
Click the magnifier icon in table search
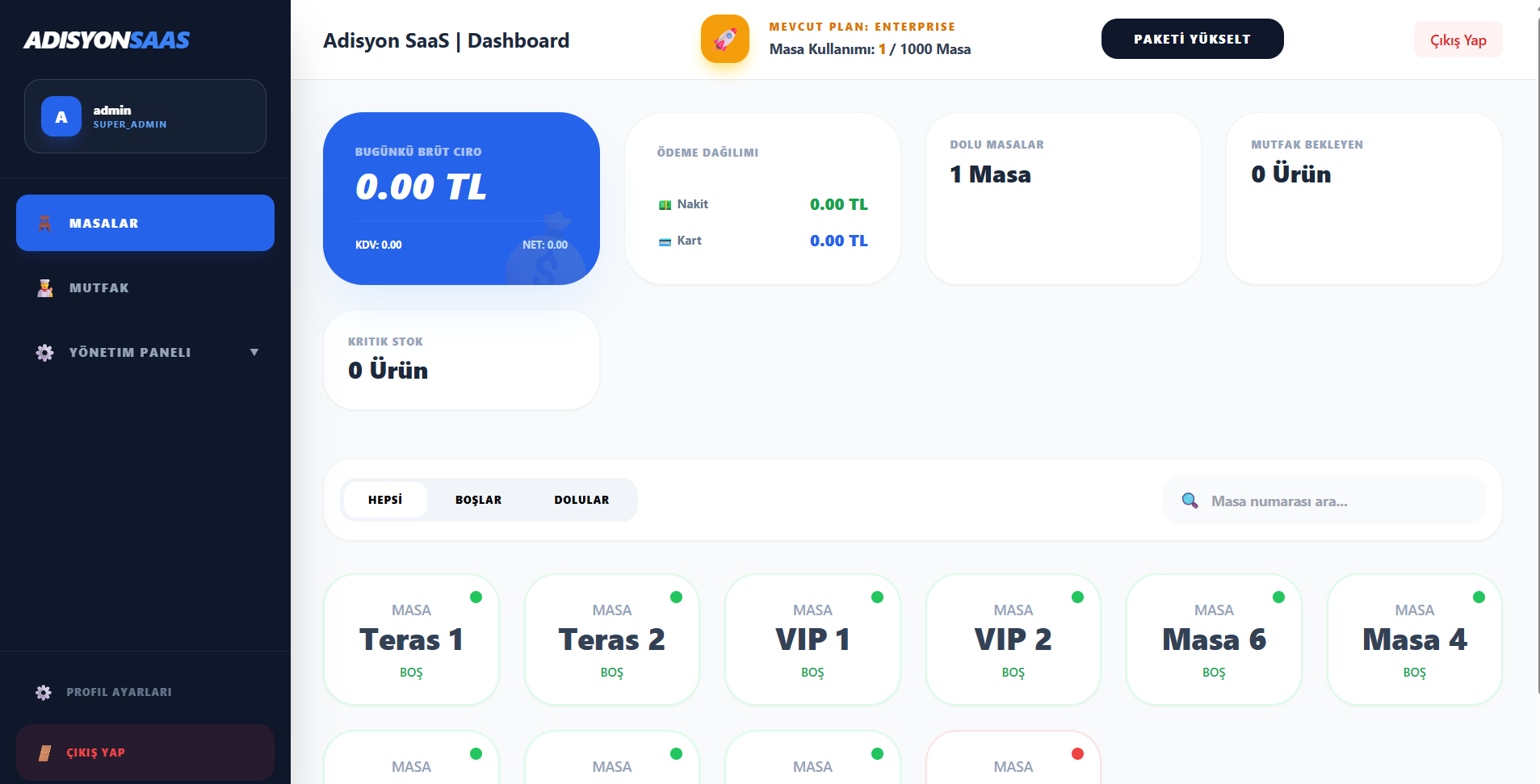(x=1190, y=501)
